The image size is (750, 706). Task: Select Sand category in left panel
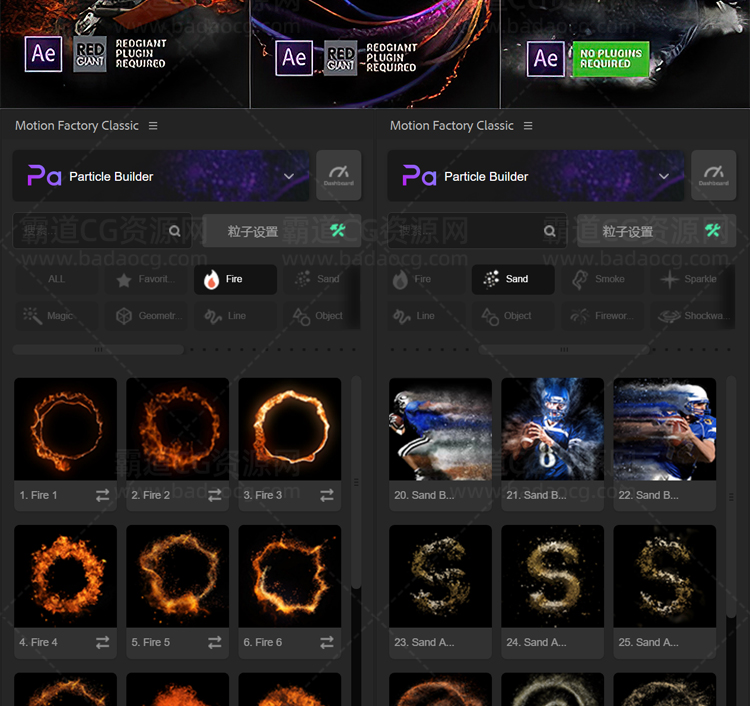point(319,279)
